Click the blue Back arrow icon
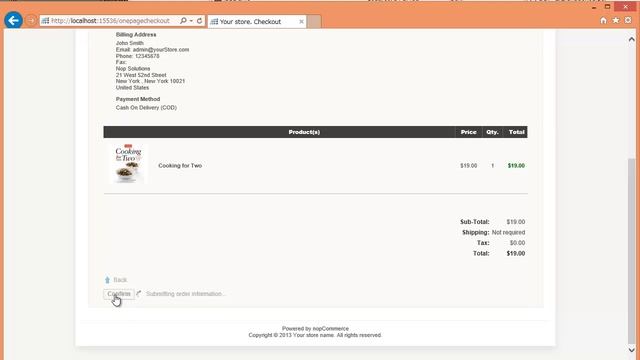This screenshot has width=640, height=360. (x=107, y=280)
